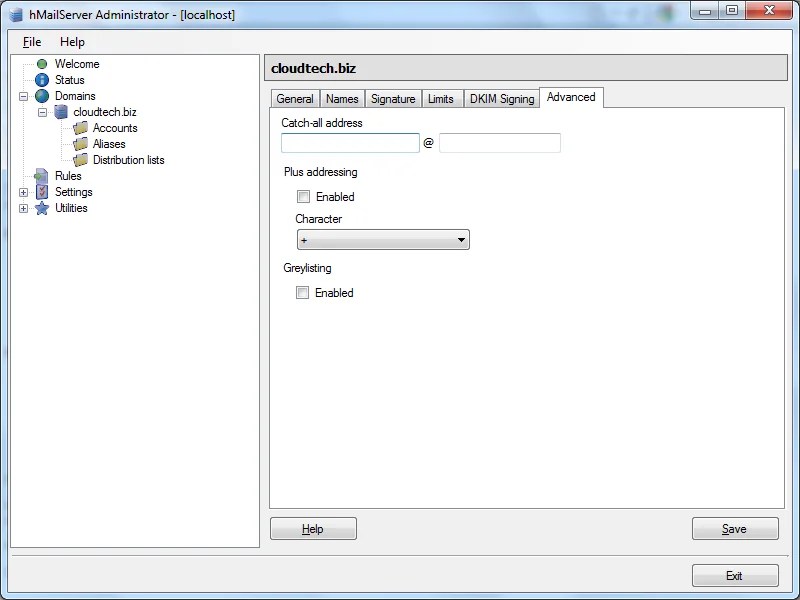This screenshot has height=600, width=800.
Task: Click the Accounts folder icon
Action: pyautogui.click(x=80, y=128)
